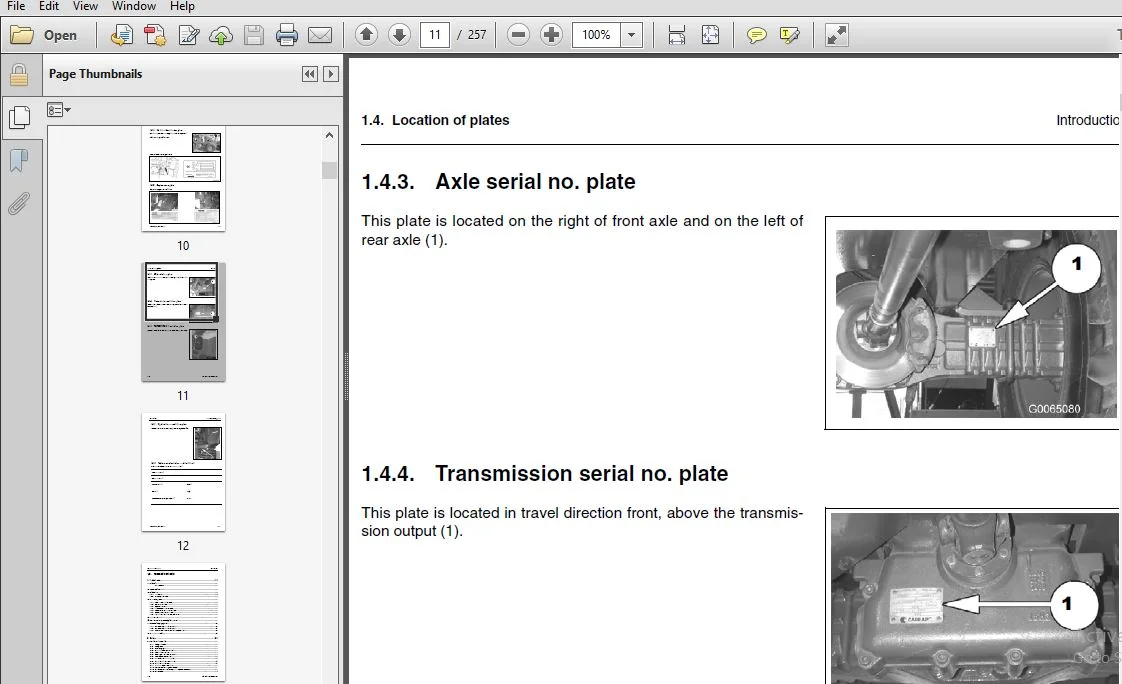Open the File menu

[16, 6]
